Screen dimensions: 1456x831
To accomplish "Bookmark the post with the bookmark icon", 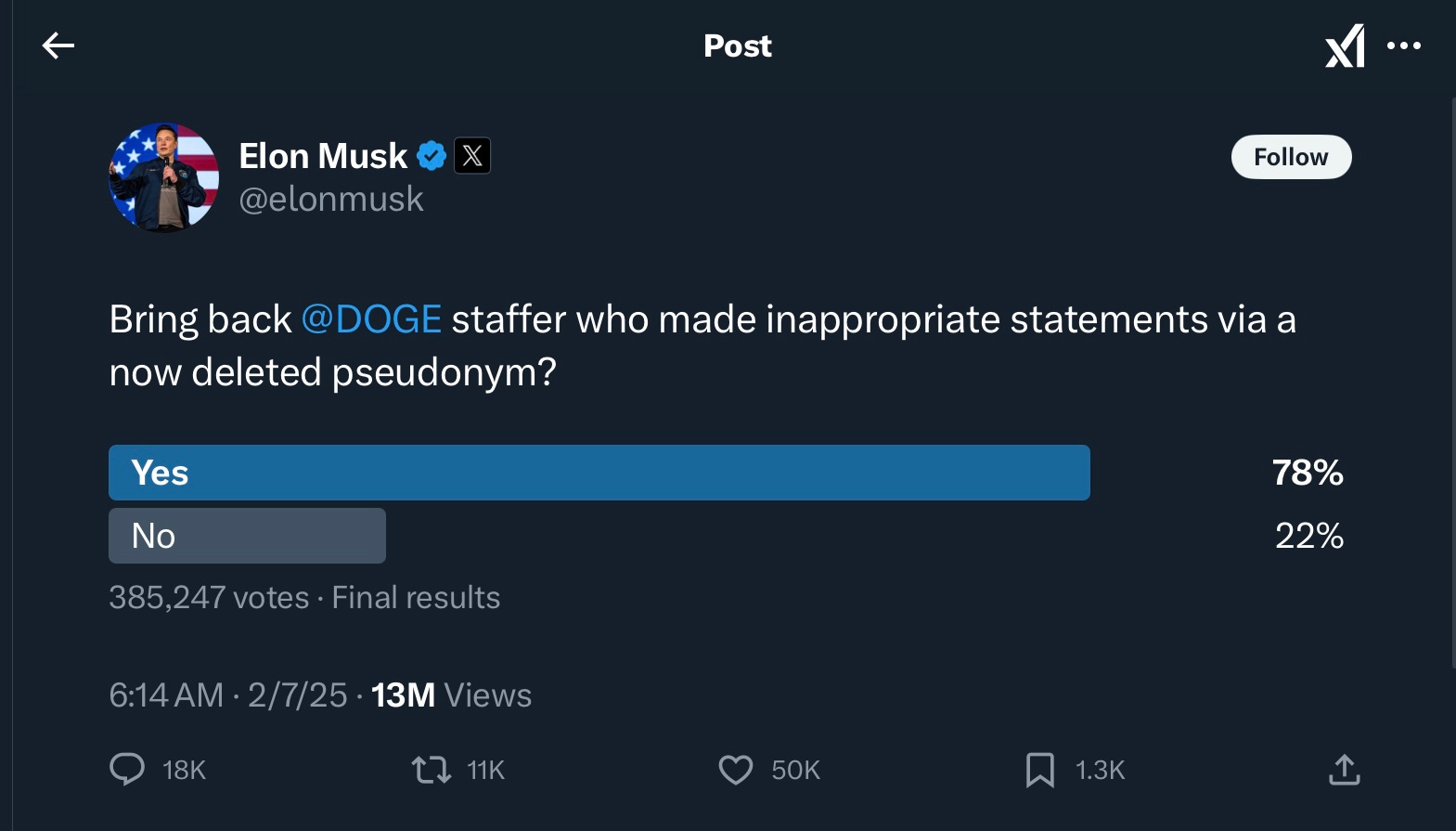I will 1039,770.
